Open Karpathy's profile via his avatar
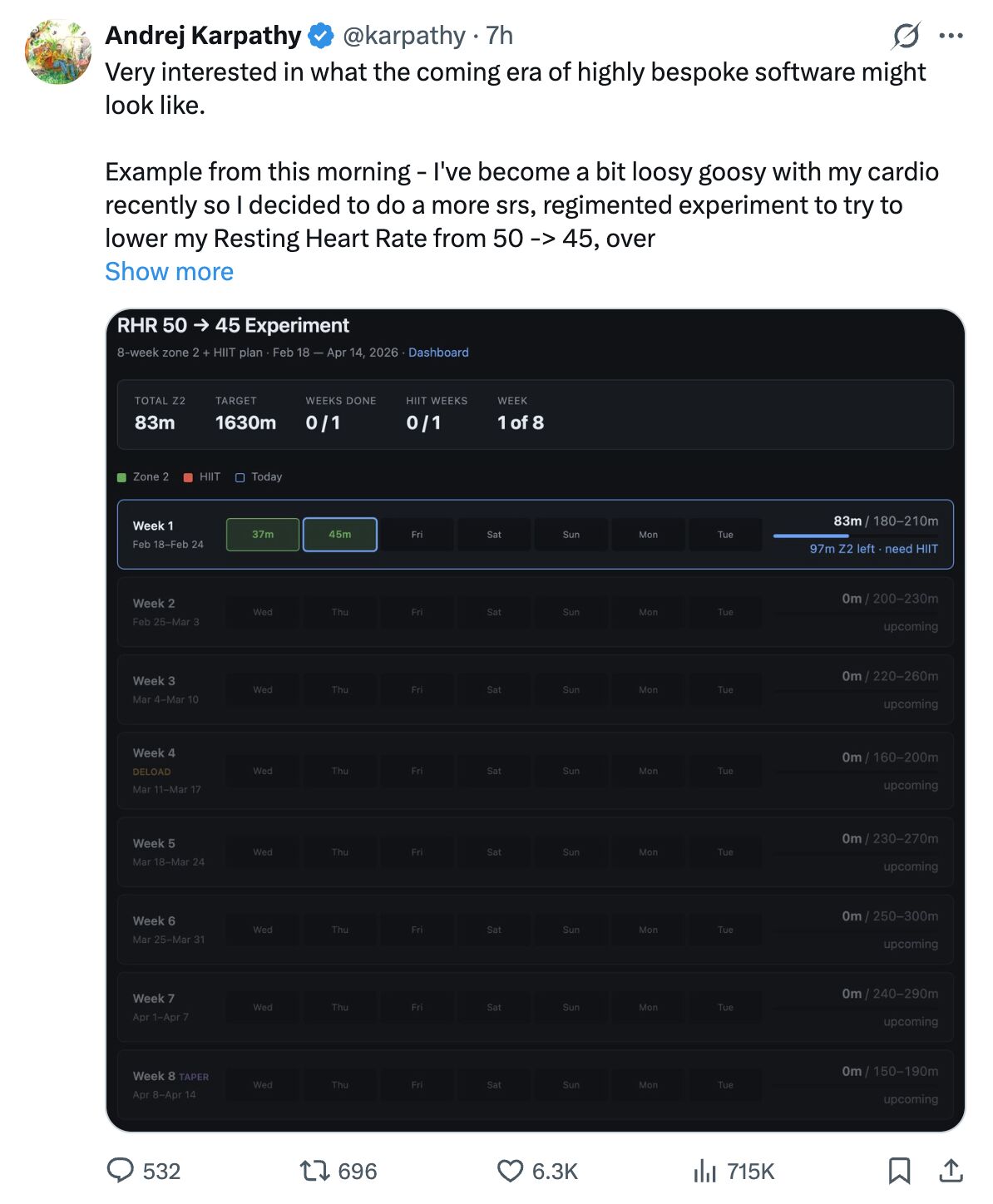 [57, 51]
